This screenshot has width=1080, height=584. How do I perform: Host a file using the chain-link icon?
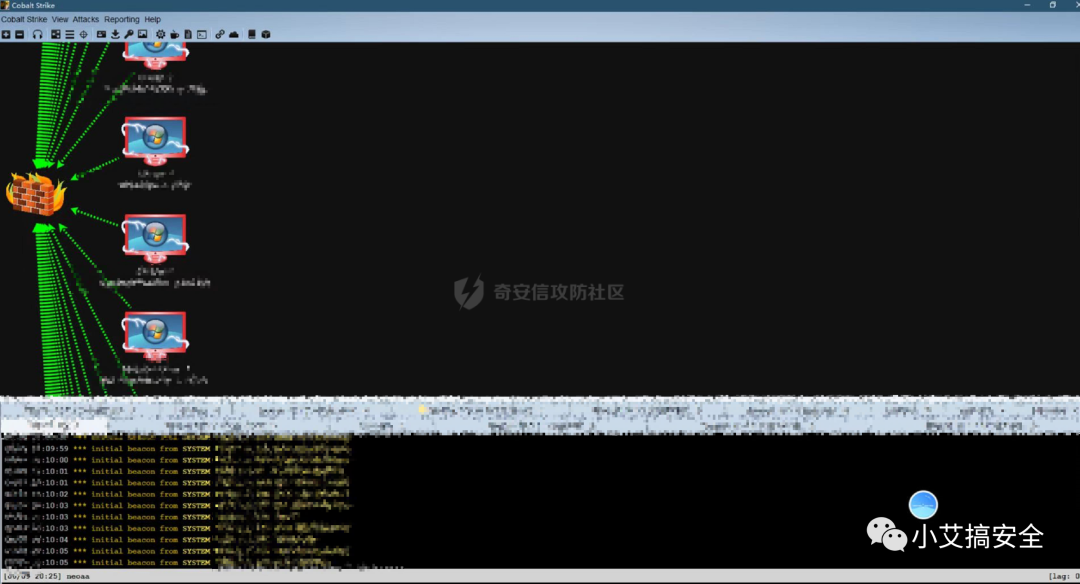coord(220,34)
